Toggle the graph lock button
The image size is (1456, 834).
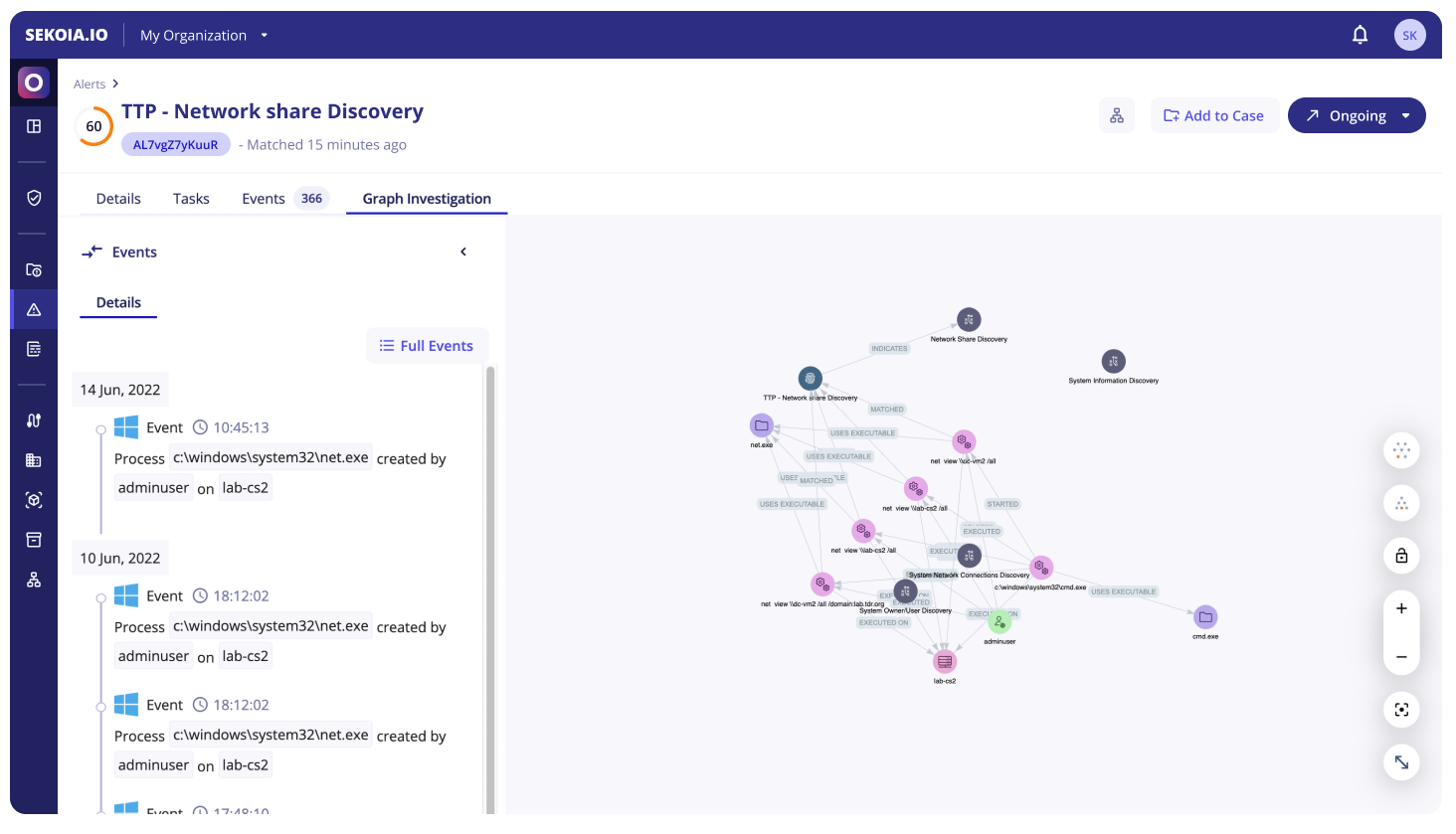pyautogui.click(x=1401, y=556)
